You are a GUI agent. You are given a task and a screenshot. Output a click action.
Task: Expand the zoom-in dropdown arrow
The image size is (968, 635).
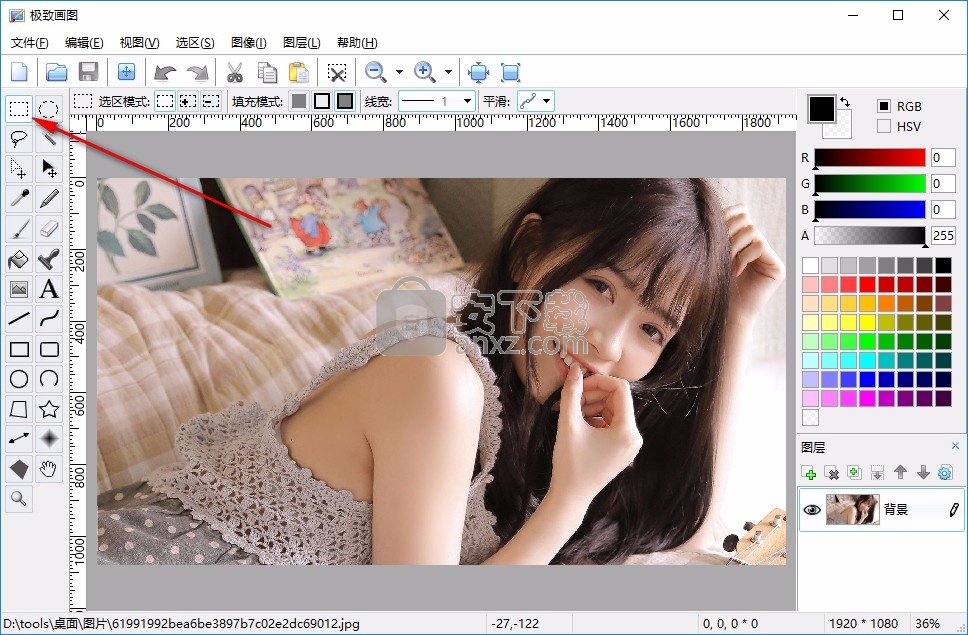pos(448,72)
